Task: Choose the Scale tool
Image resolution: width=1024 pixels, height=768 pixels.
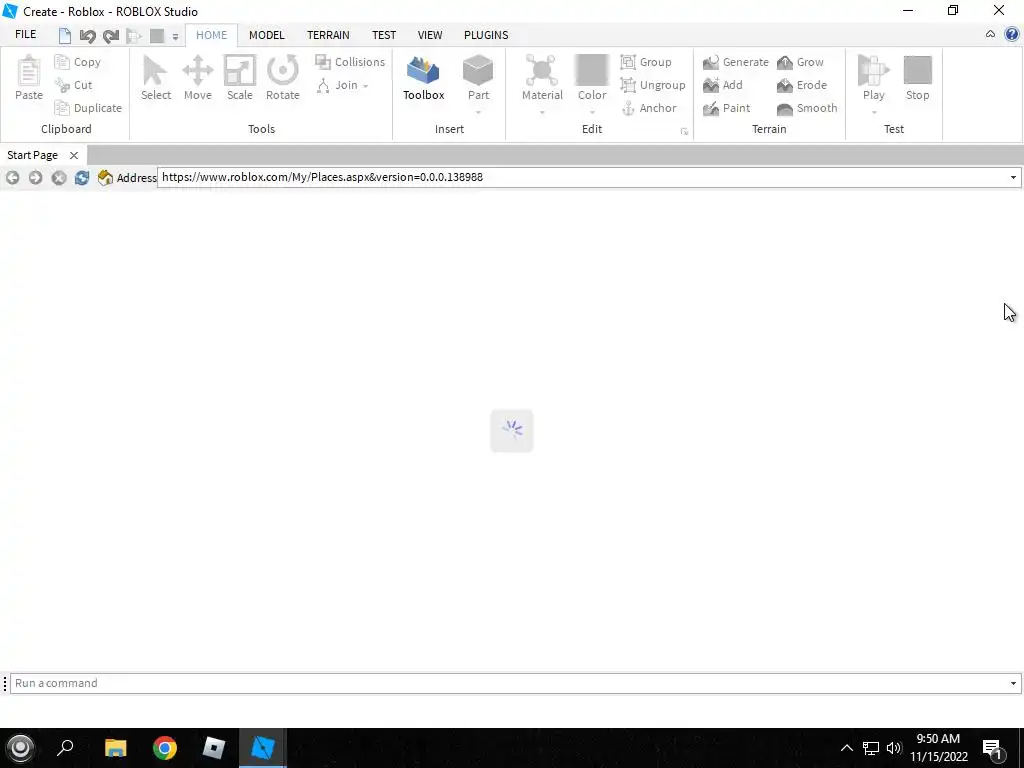Action: tap(240, 78)
